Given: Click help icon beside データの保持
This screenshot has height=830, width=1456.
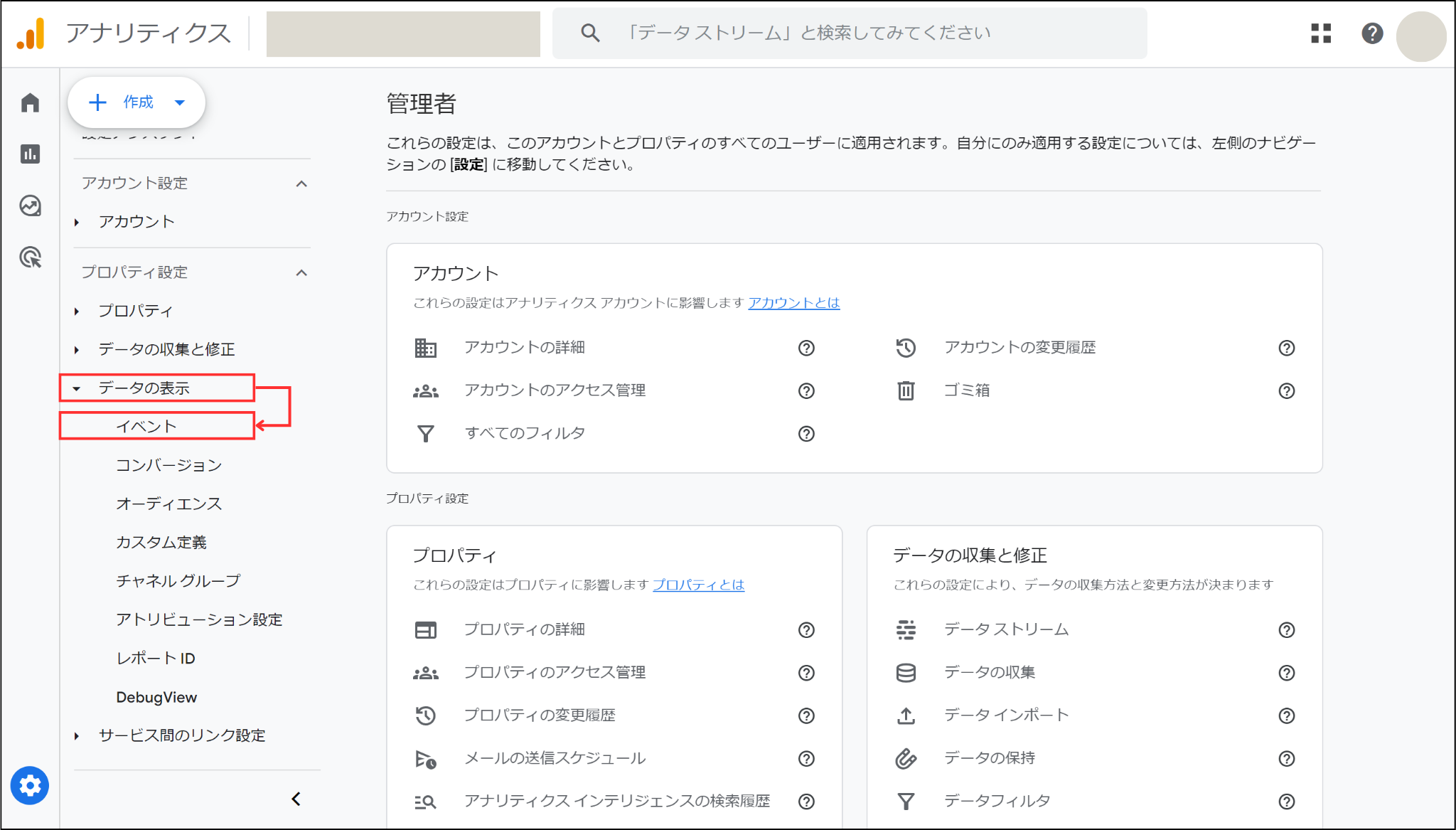Looking at the screenshot, I should [x=1287, y=758].
